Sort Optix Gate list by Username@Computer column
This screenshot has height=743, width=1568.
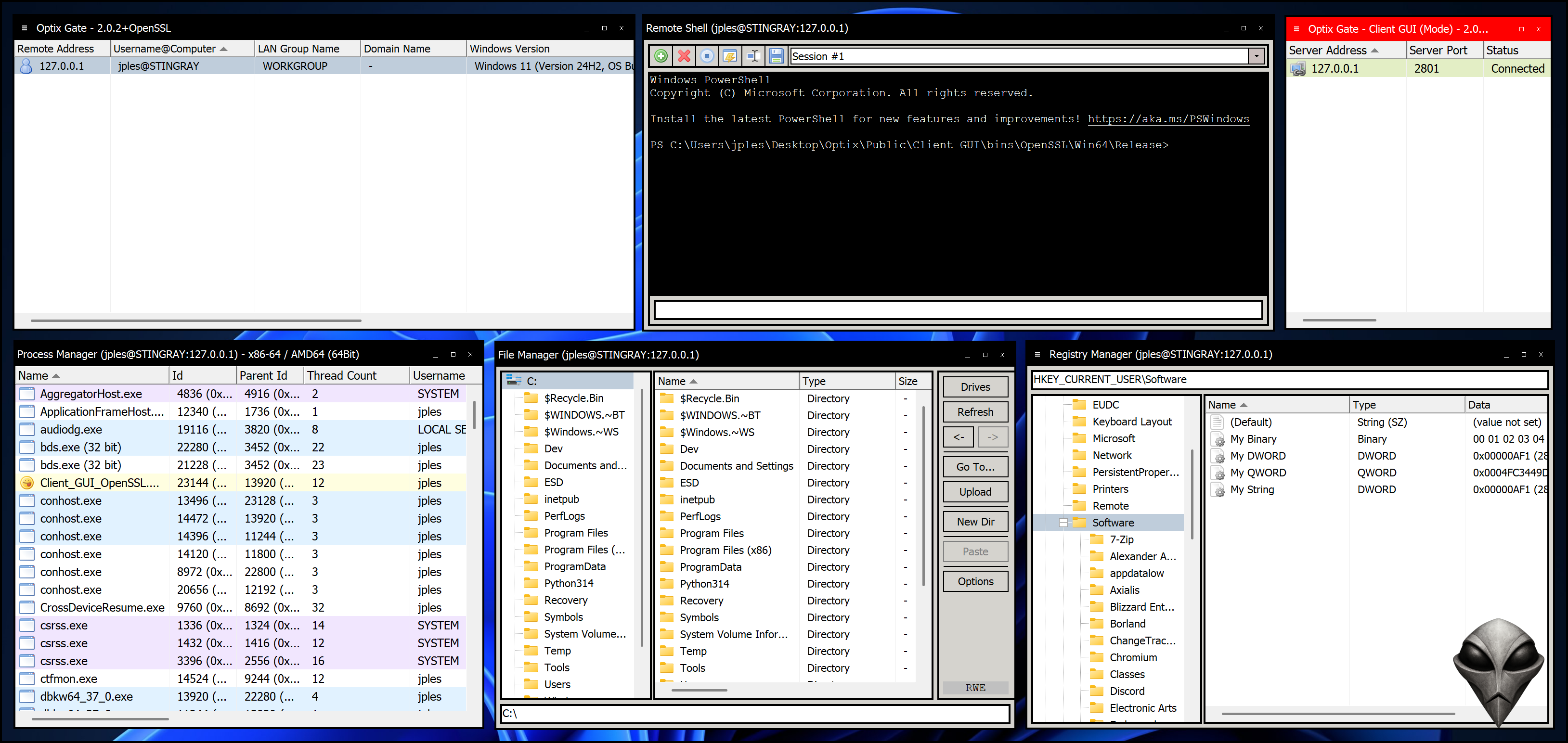pyautogui.click(x=182, y=49)
